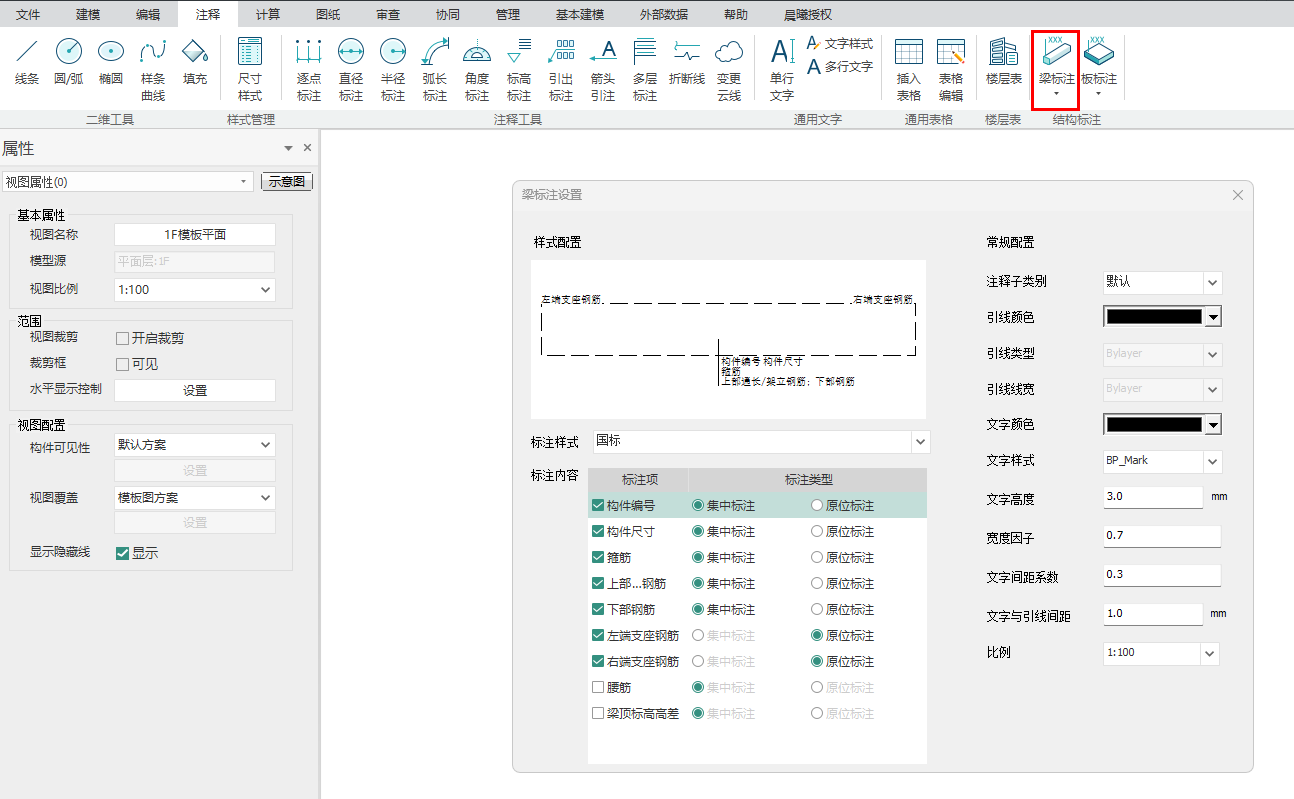This screenshot has width=1294, height=799.
Task: Enable the 腰筋 checkbox
Action: 598,688
